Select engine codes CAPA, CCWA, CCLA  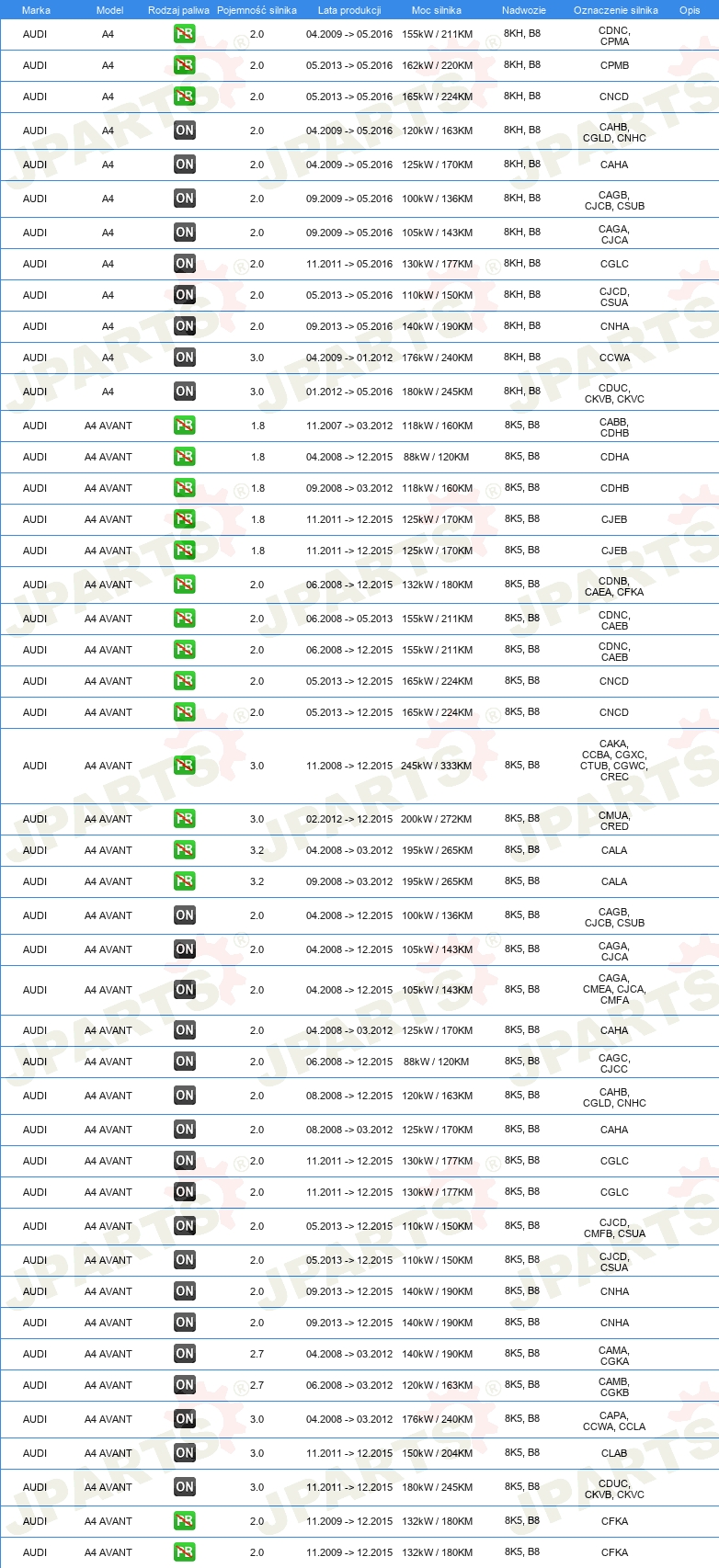[x=614, y=1421]
